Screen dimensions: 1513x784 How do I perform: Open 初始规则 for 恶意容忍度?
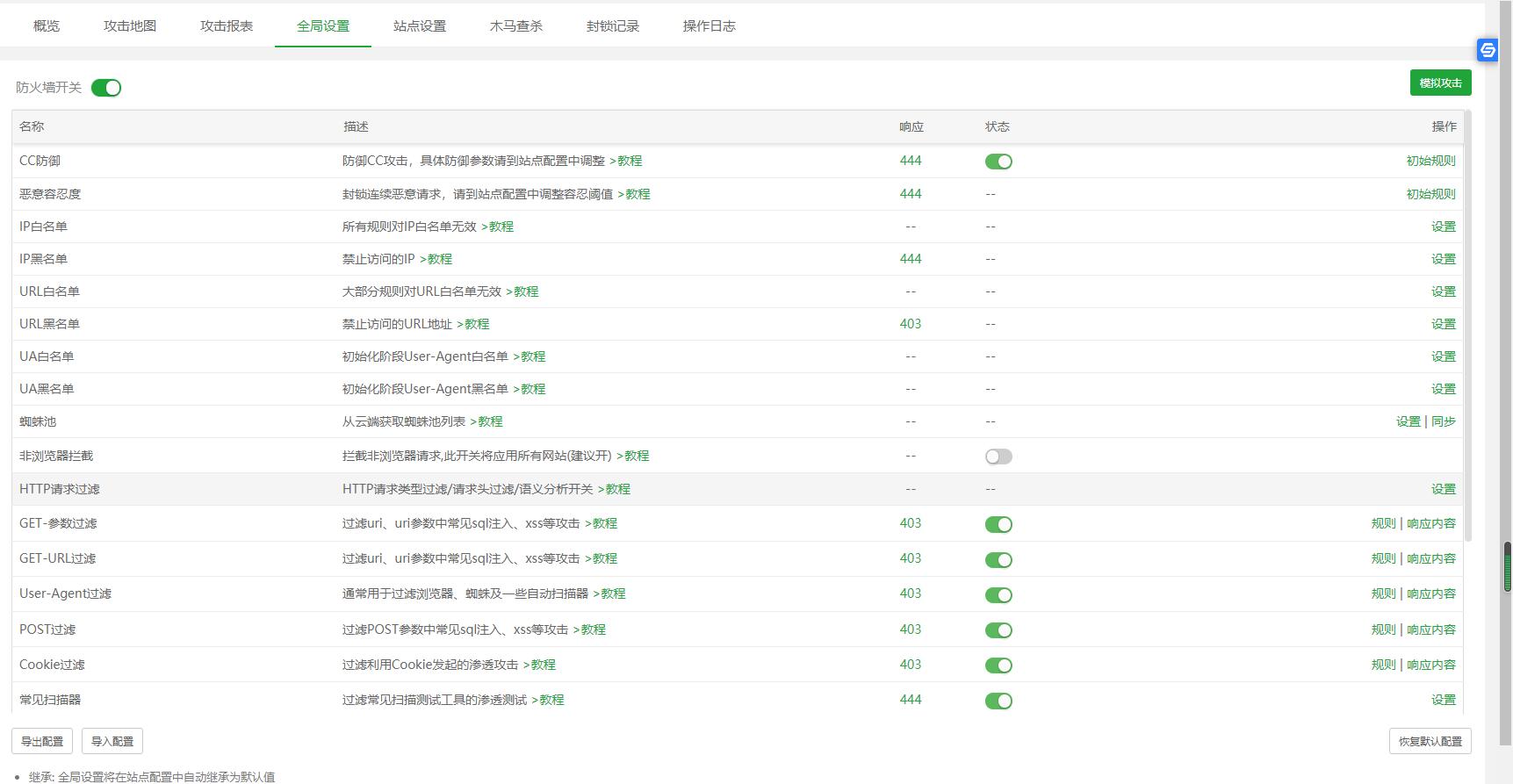(x=1430, y=194)
